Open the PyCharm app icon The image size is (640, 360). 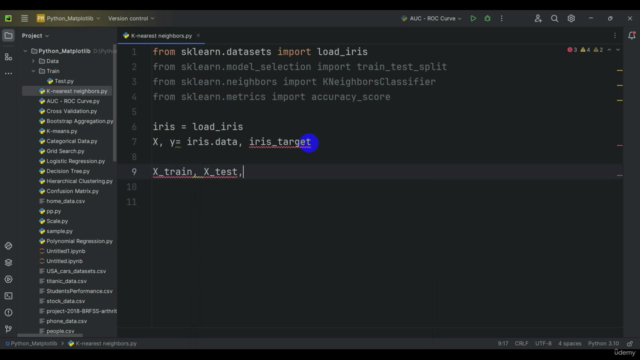8,18
